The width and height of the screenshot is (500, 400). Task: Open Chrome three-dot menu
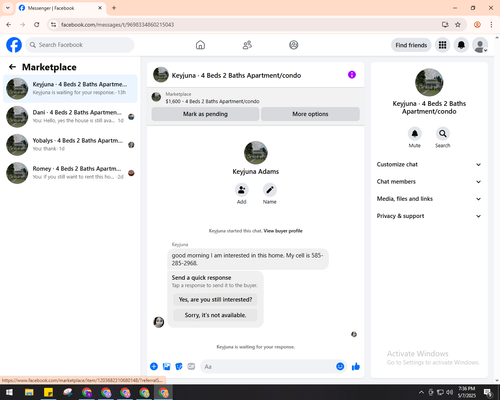tap(491, 25)
